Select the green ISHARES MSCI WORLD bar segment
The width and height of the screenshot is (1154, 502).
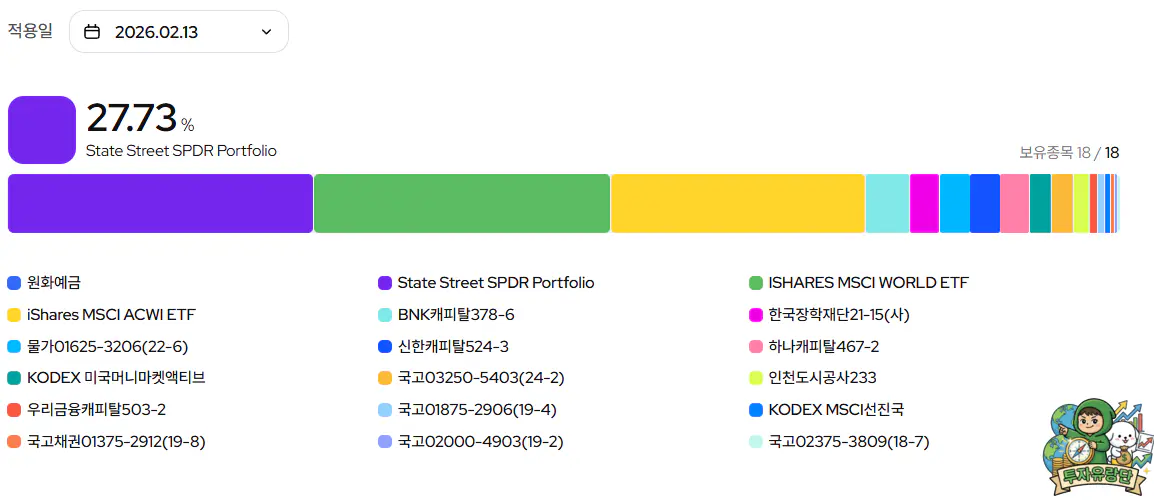tap(461, 203)
